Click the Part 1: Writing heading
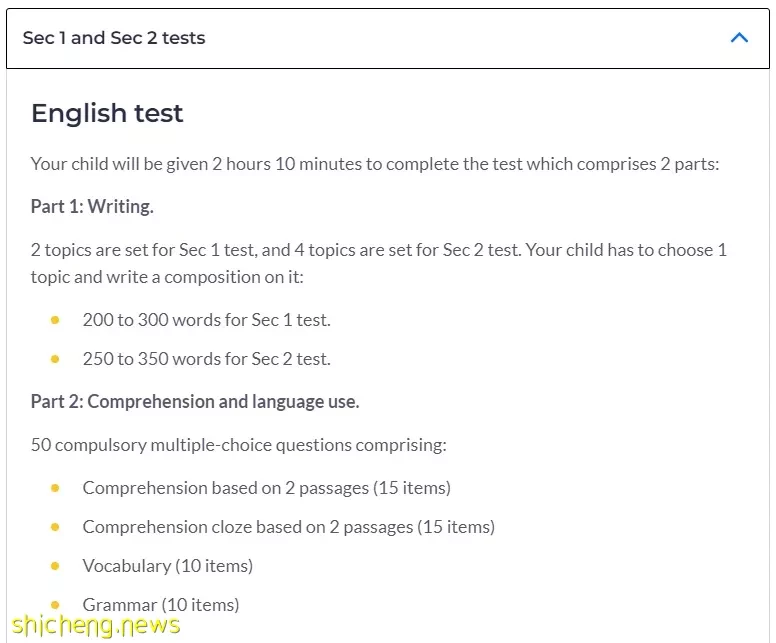776x643 pixels. point(92,207)
